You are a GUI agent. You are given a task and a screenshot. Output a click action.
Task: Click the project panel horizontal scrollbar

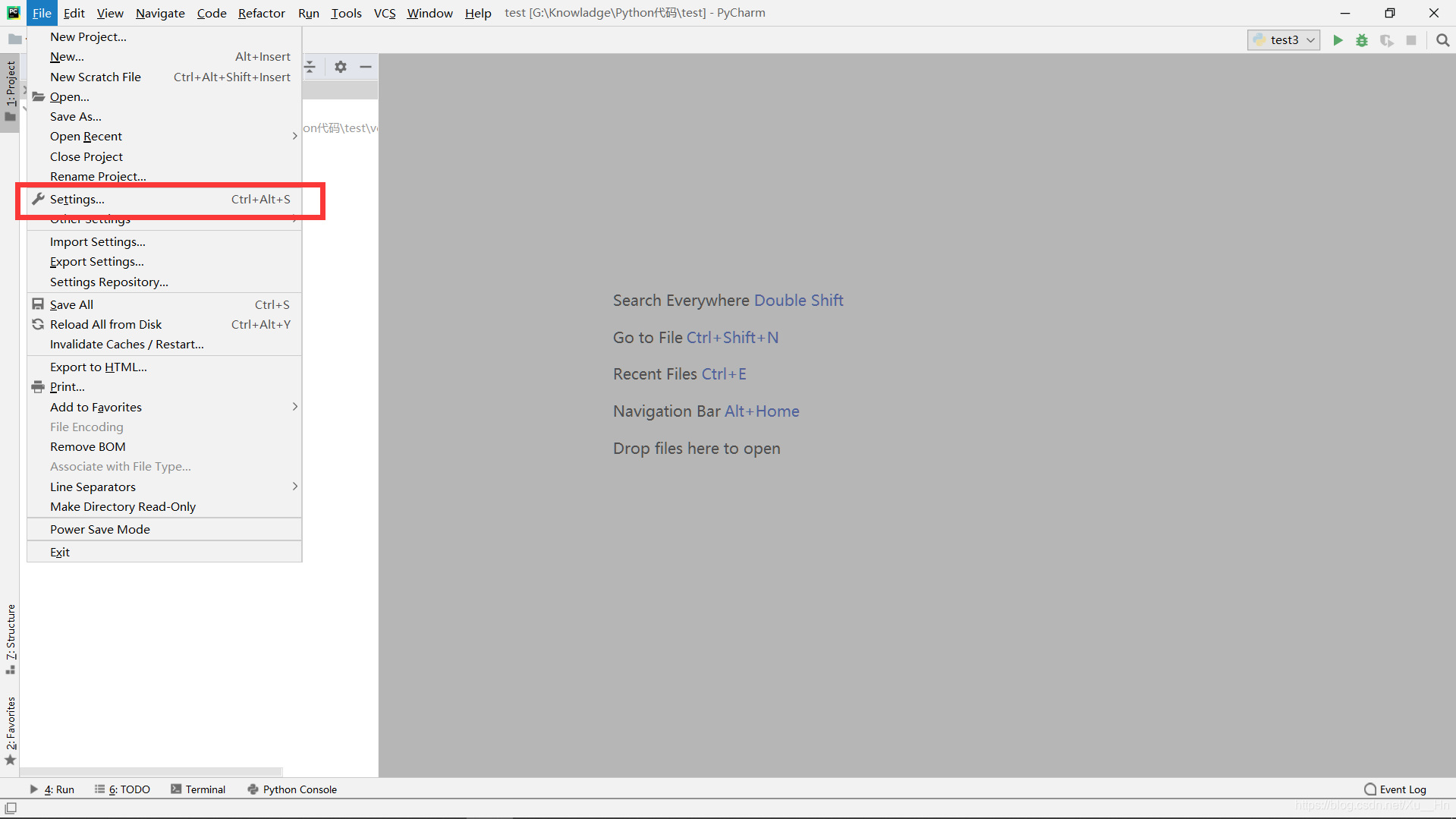click(151, 771)
